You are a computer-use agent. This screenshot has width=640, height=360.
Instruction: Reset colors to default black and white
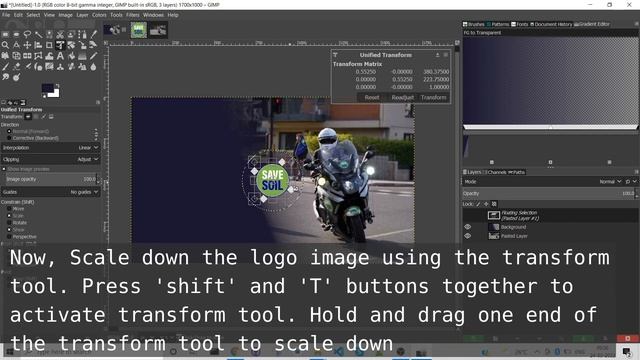click(44, 96)
